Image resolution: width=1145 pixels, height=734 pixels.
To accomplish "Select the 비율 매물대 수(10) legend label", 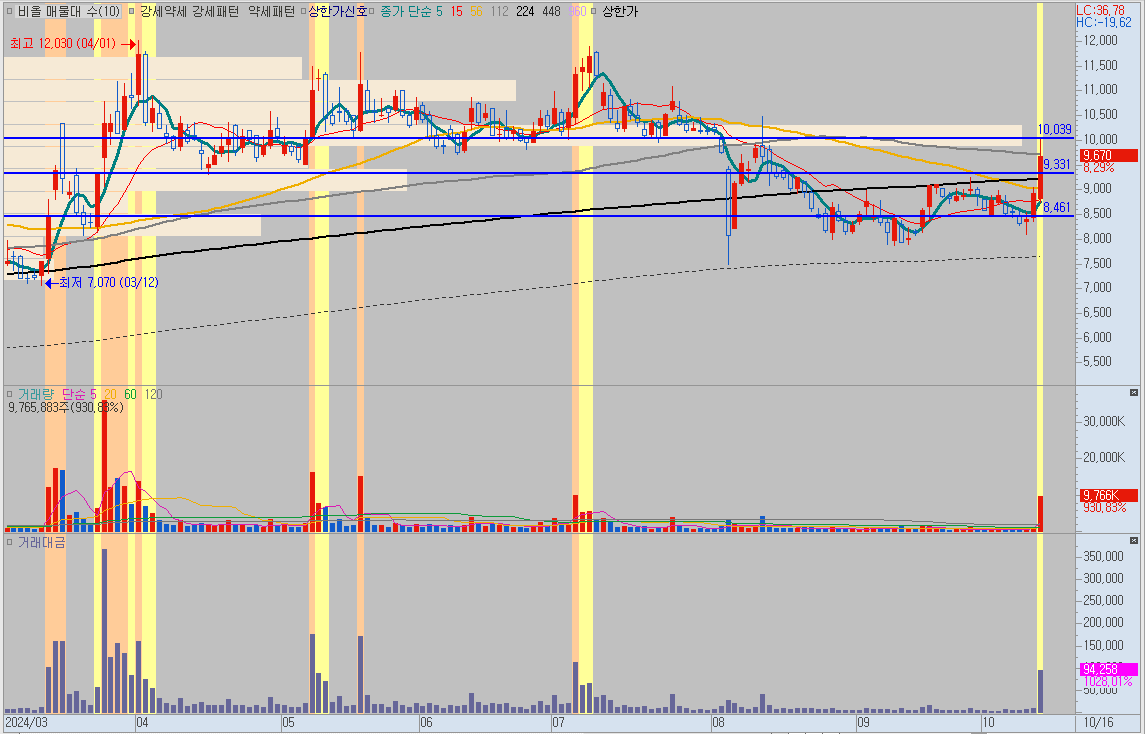I will (69, 12).
